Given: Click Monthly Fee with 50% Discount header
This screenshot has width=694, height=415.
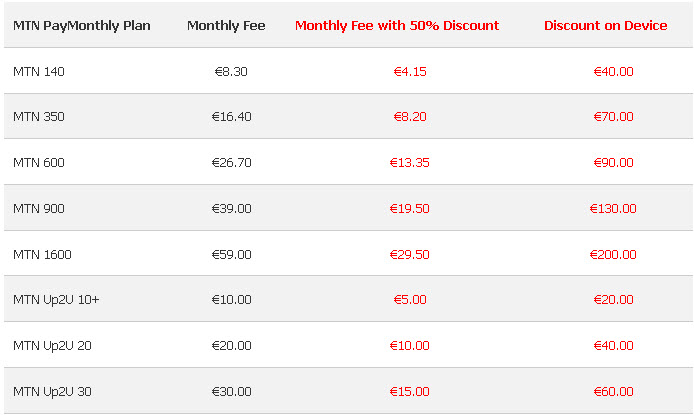Looking at the screenshot, I should tap(397, 25).
